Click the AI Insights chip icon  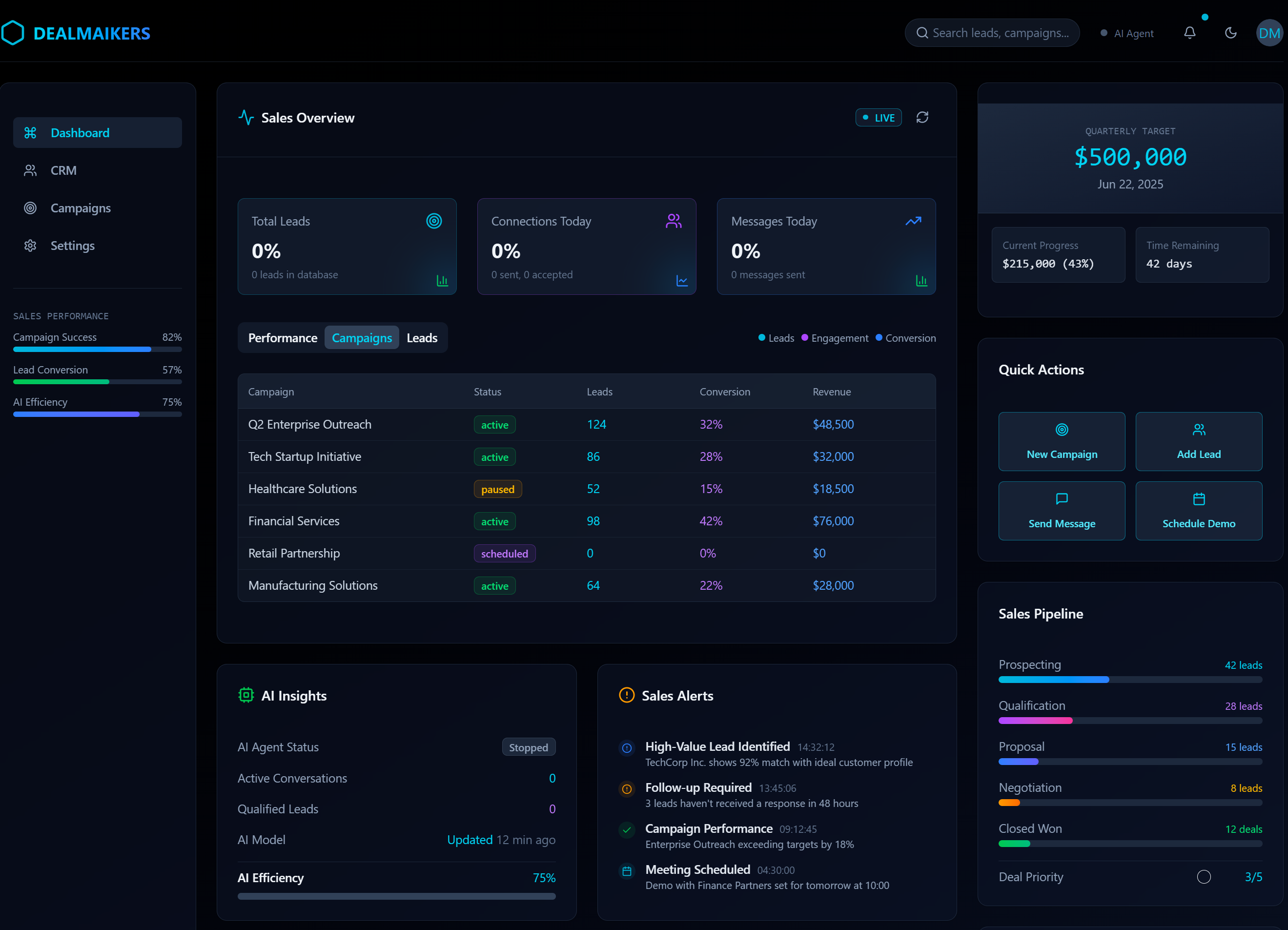[x=245, y=695]
